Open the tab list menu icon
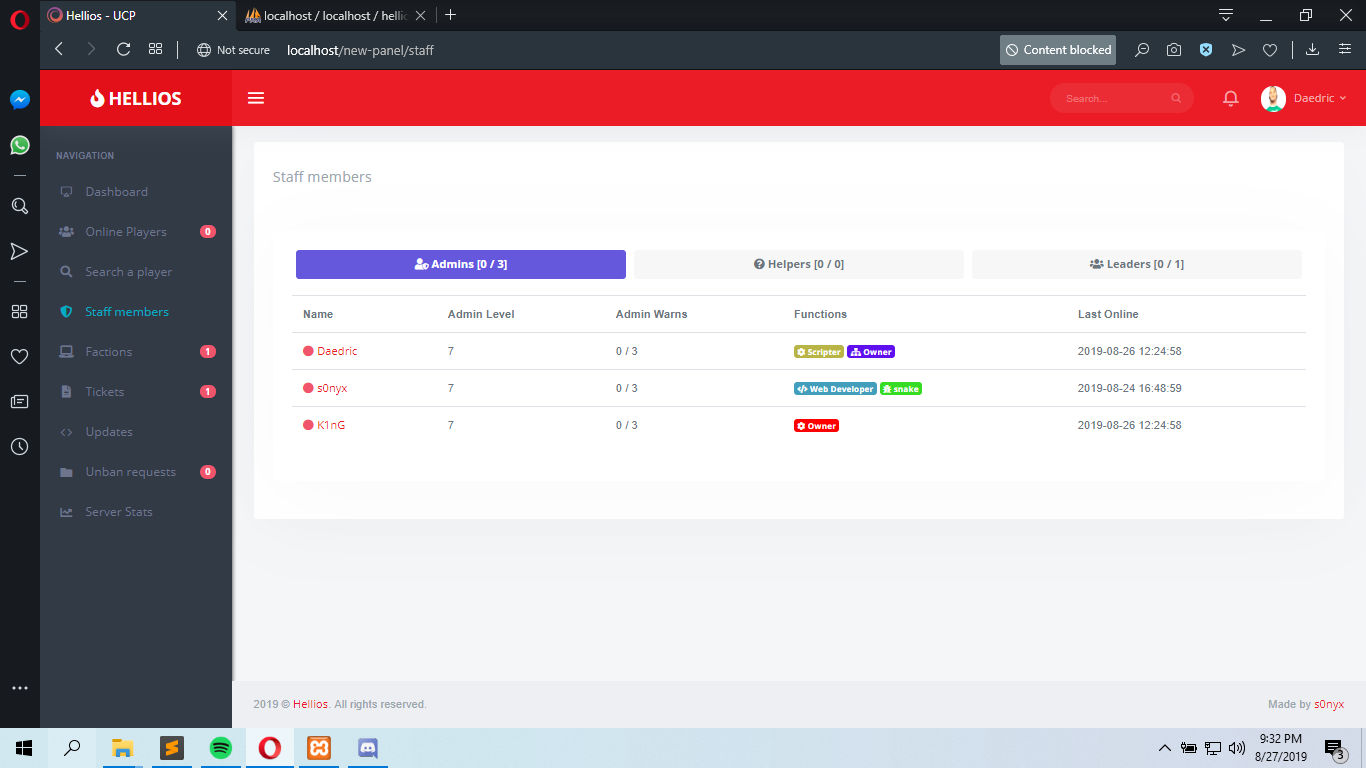This screenshot has height=768, width=1366. tap(1226, 15)
